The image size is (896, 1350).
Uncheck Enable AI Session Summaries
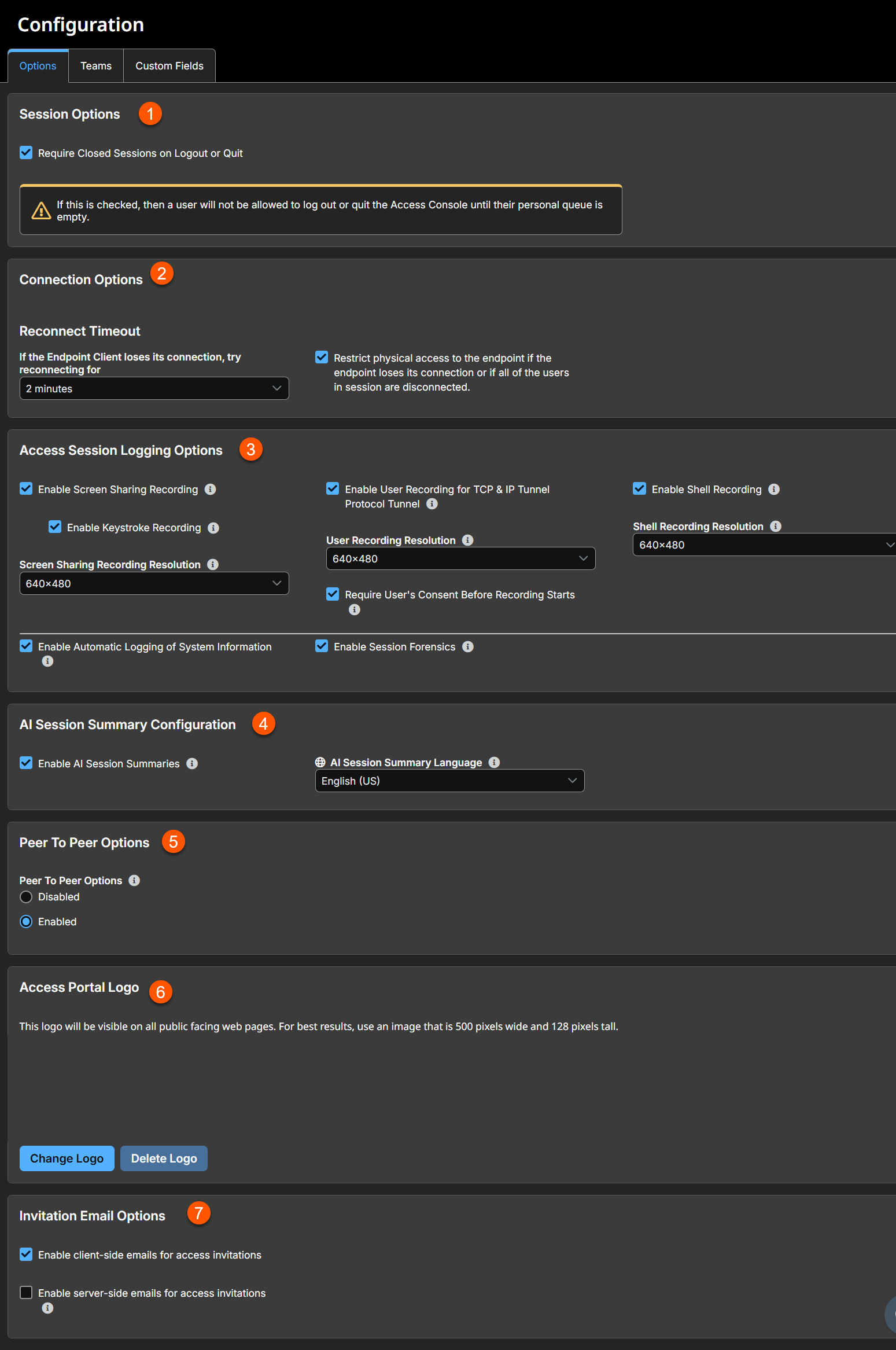tap(26, 763)
